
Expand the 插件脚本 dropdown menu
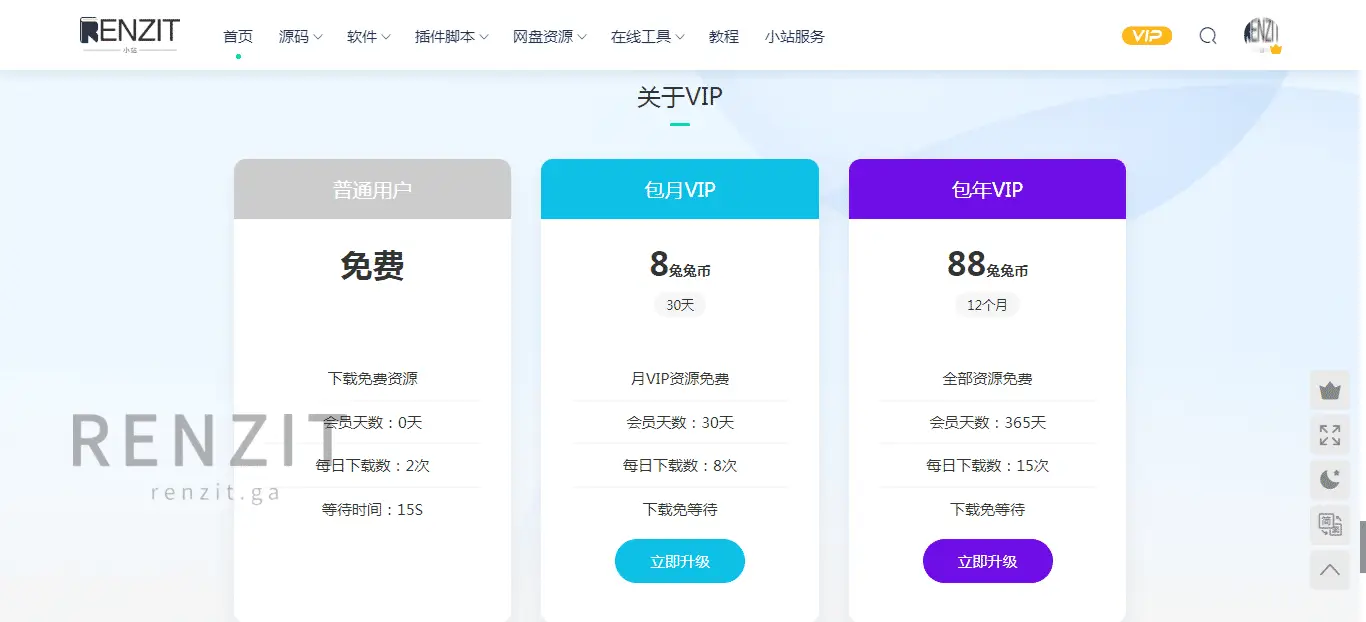(451, 37)
